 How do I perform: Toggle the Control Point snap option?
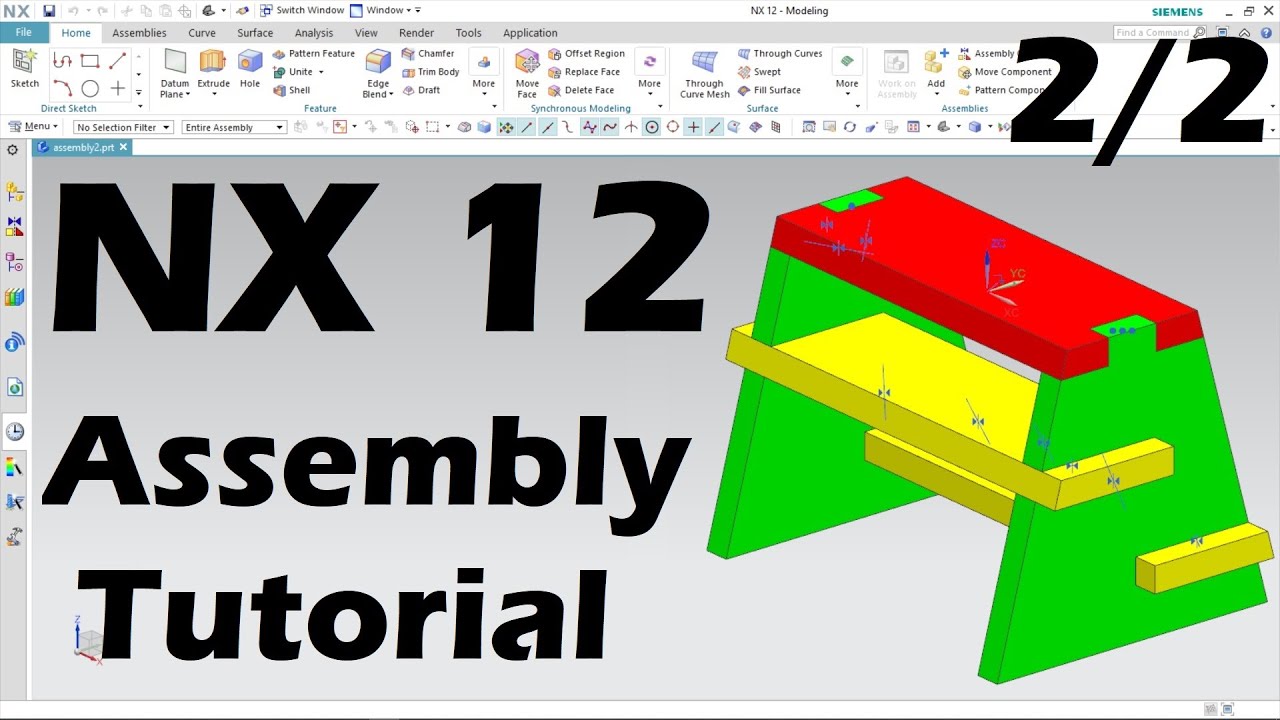[568, 127]
